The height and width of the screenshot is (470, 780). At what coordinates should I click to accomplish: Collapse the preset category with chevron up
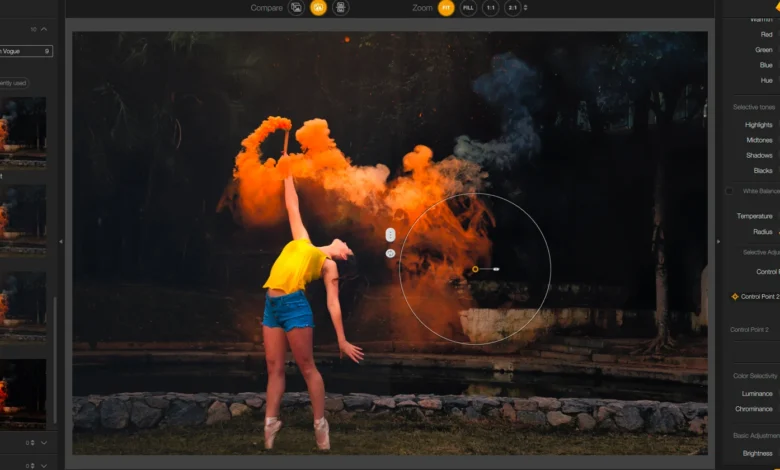(44, 29)
